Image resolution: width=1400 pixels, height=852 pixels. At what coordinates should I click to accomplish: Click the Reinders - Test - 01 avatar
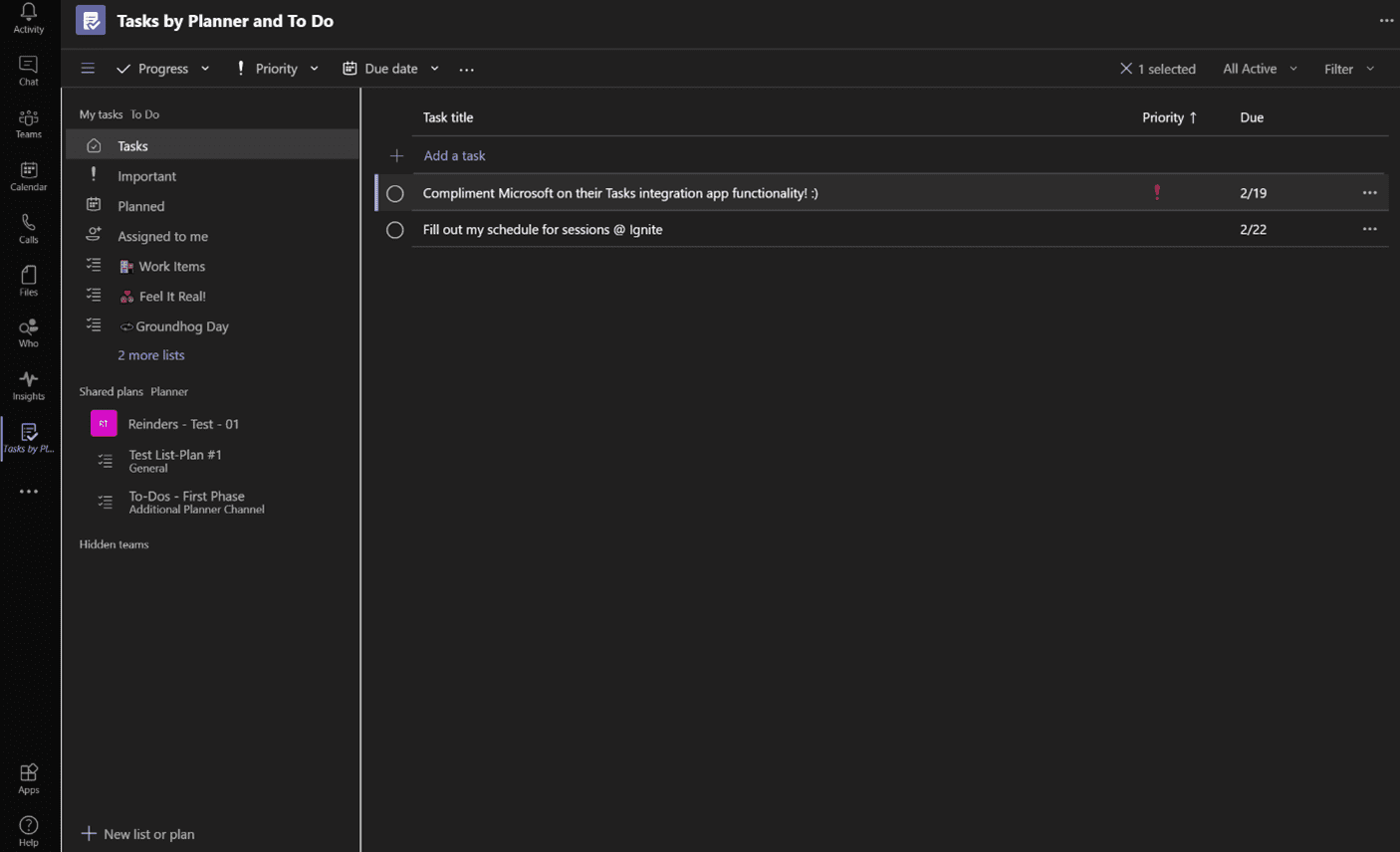point(104,423)
